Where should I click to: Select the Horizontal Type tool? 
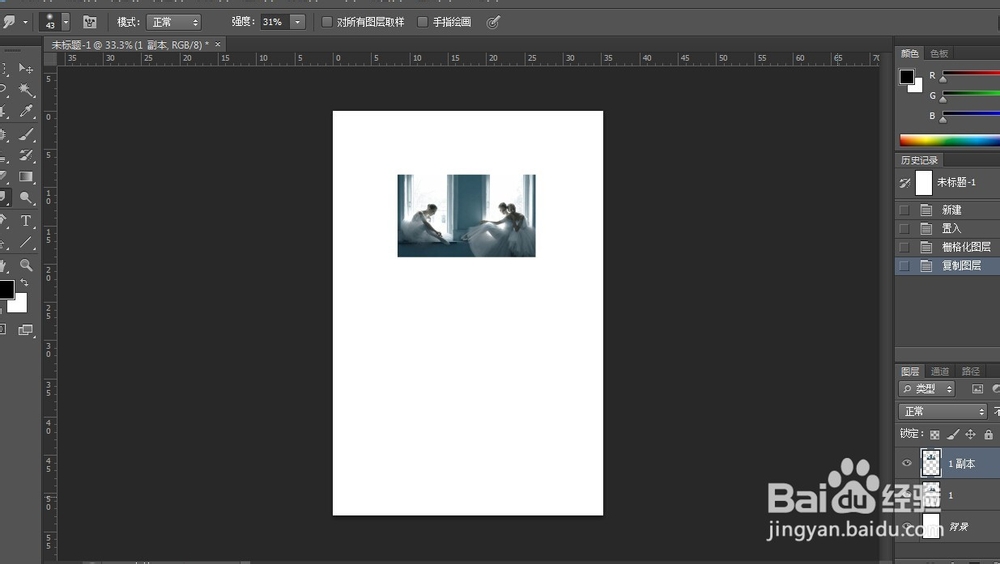[26, 221]
